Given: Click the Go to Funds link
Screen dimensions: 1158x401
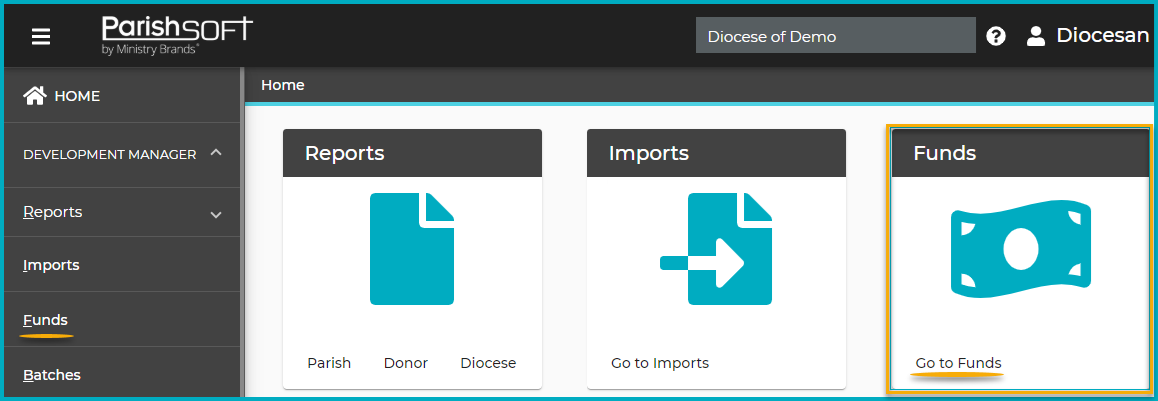Looking at the screenshot, I should 959,363.
